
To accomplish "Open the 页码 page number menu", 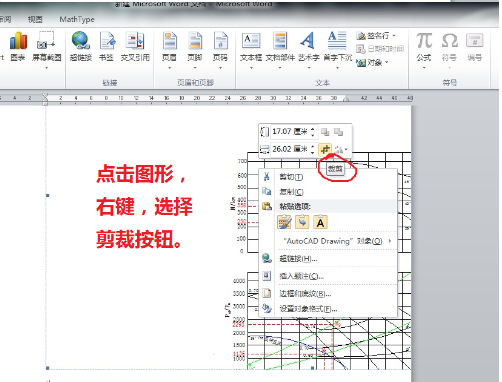I will 220,47.
